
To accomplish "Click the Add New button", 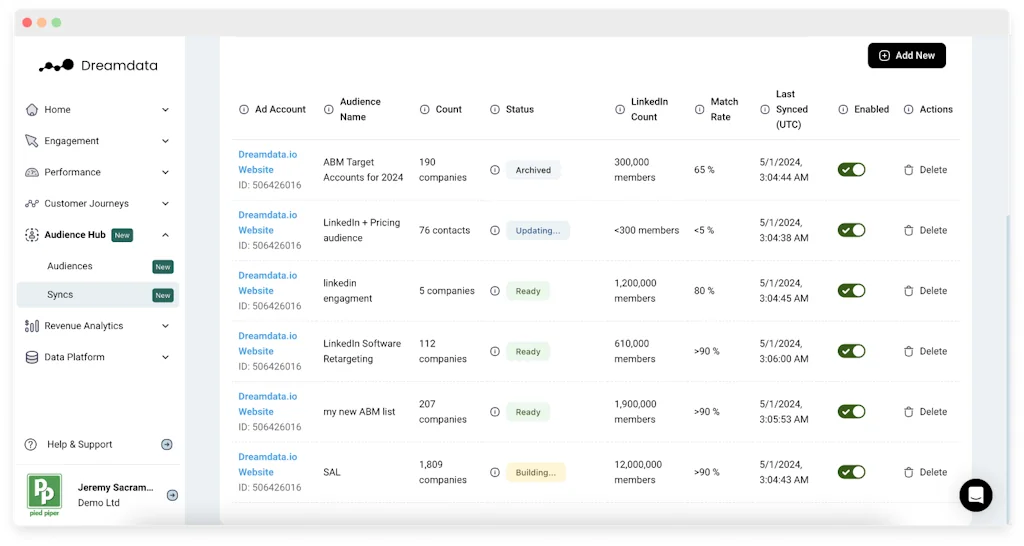I will click(906, 56).
